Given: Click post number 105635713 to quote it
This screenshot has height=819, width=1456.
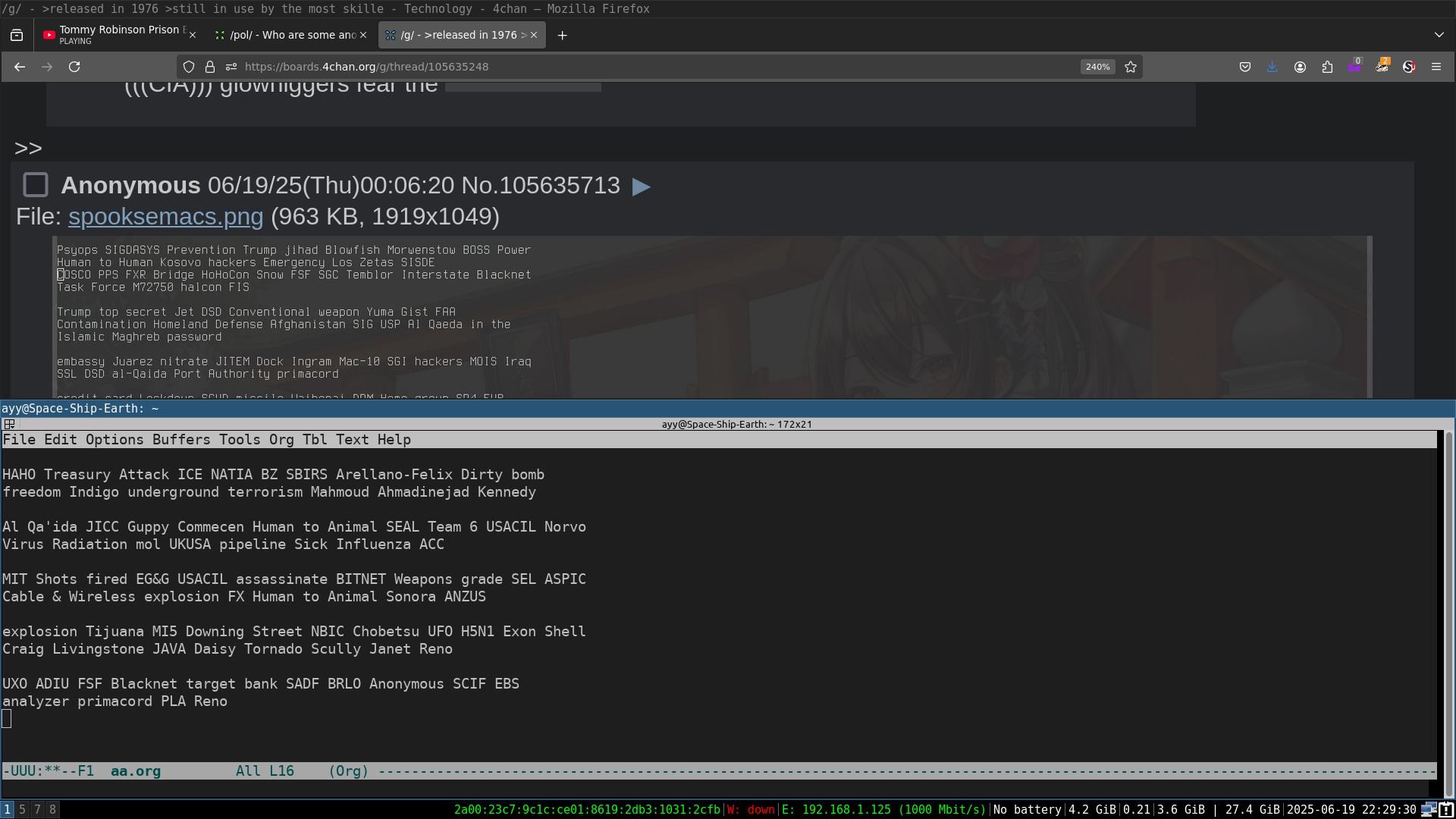Looking at the screenshot, I should coord(560,185).
